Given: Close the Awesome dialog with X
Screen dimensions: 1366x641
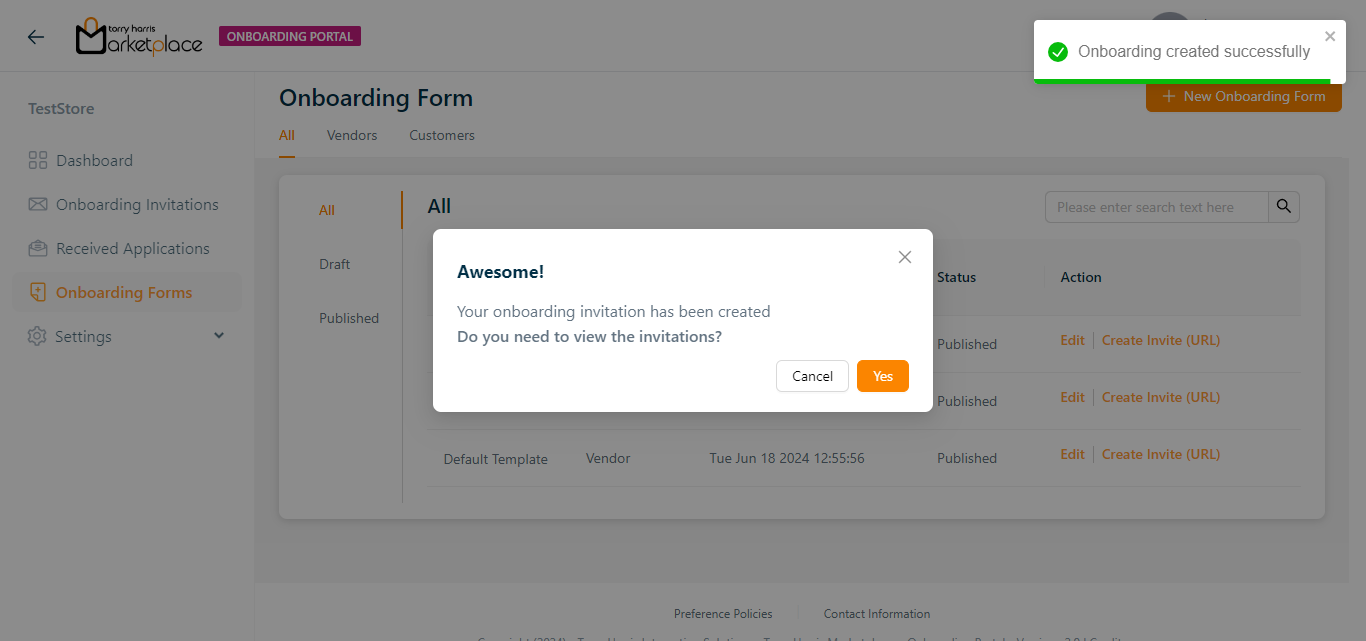Looking at the screenshot, I should pyautogui.click(x=905, y=257).
